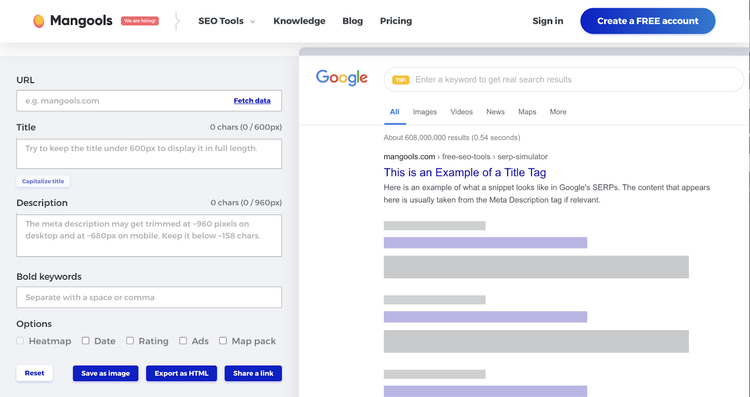Switch to the Images tab
The height and width of the screenshot is (397, 750).
click(x=425, y=112)
